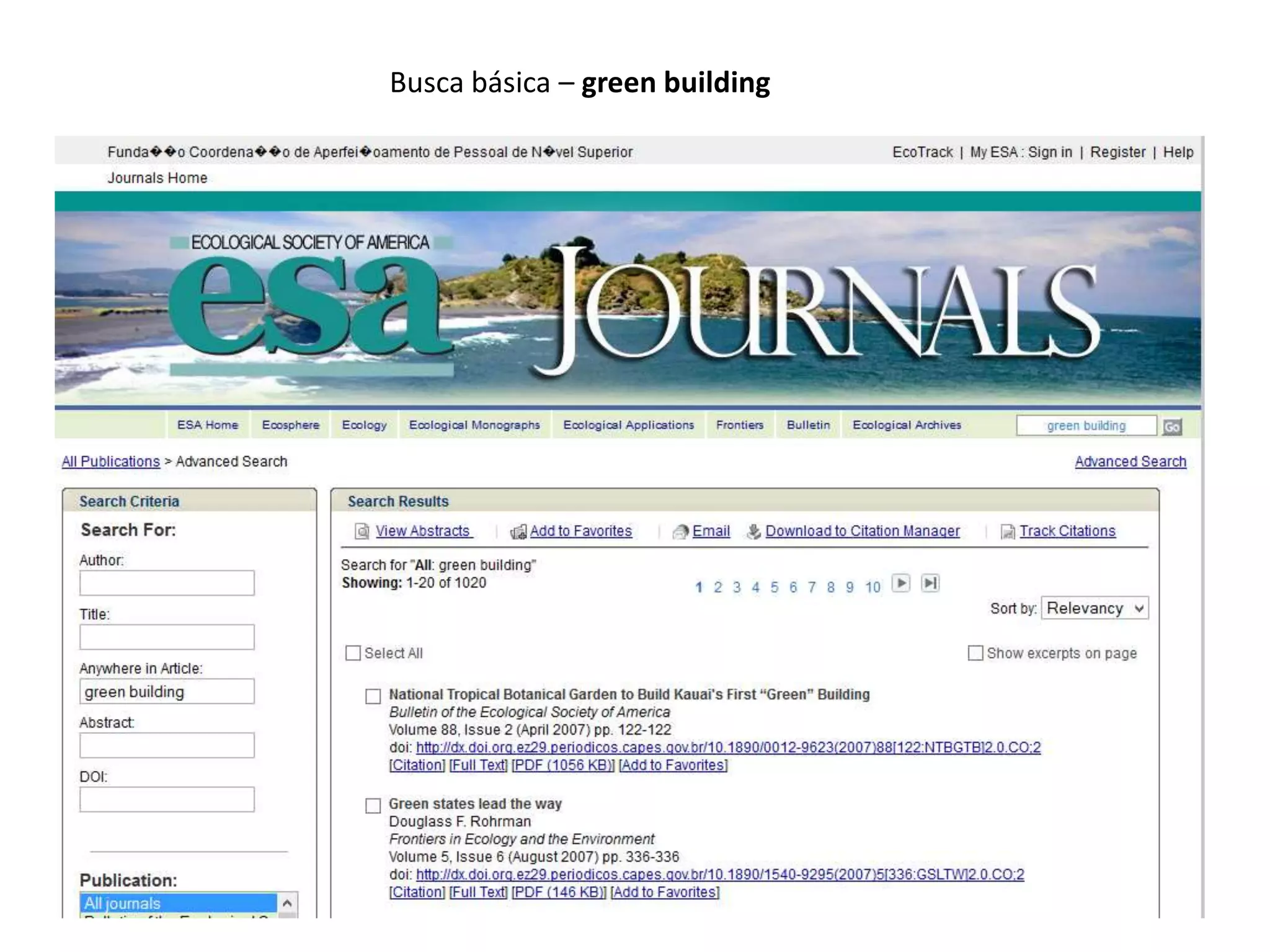
Task: Click Track Citations link
Action: (1068, 531)
